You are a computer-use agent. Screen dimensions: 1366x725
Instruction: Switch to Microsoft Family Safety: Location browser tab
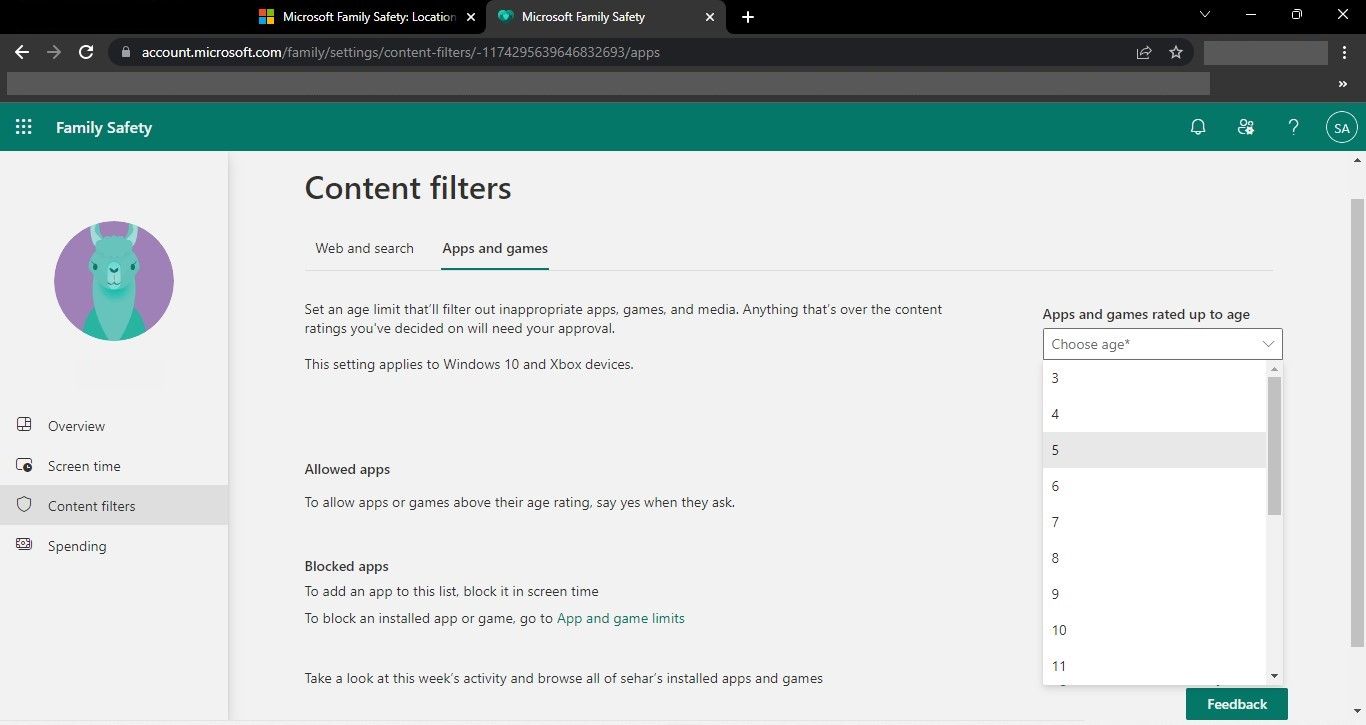365,17
